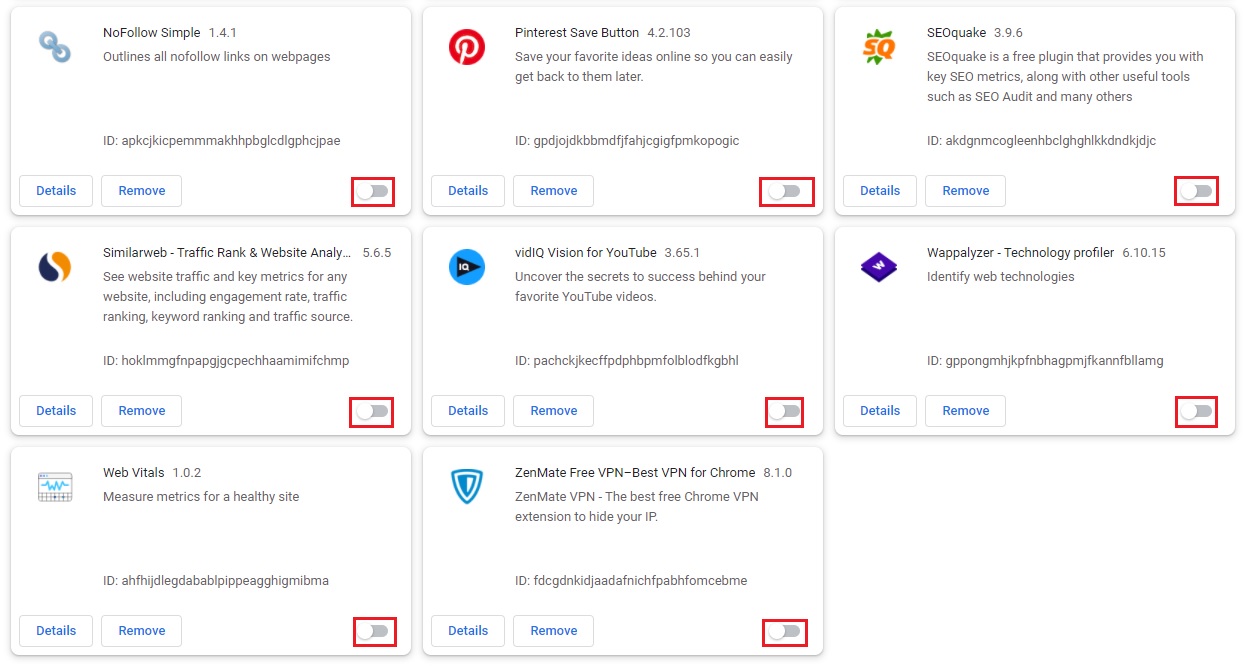Remove the SEOquake extension
This screenshot has height=668, width=1245.
(966, 191)
